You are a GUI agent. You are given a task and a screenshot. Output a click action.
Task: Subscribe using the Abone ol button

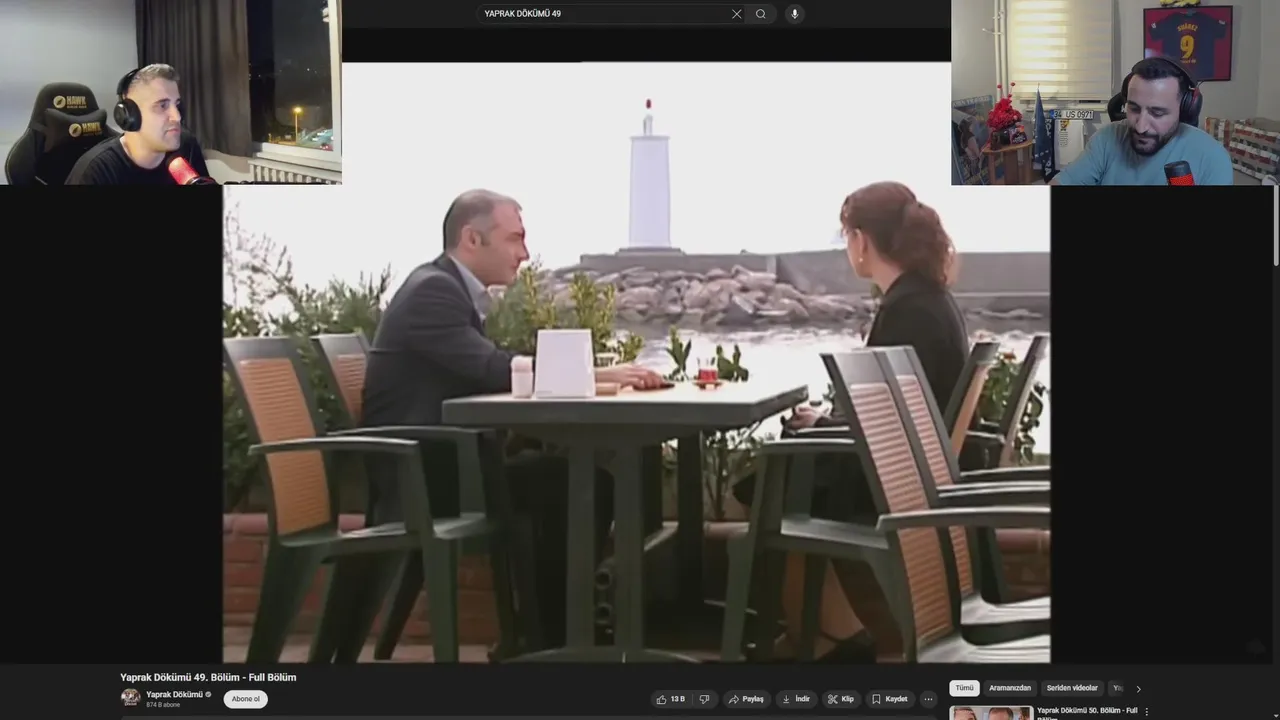pyautogui.click(x=246, y=699)
